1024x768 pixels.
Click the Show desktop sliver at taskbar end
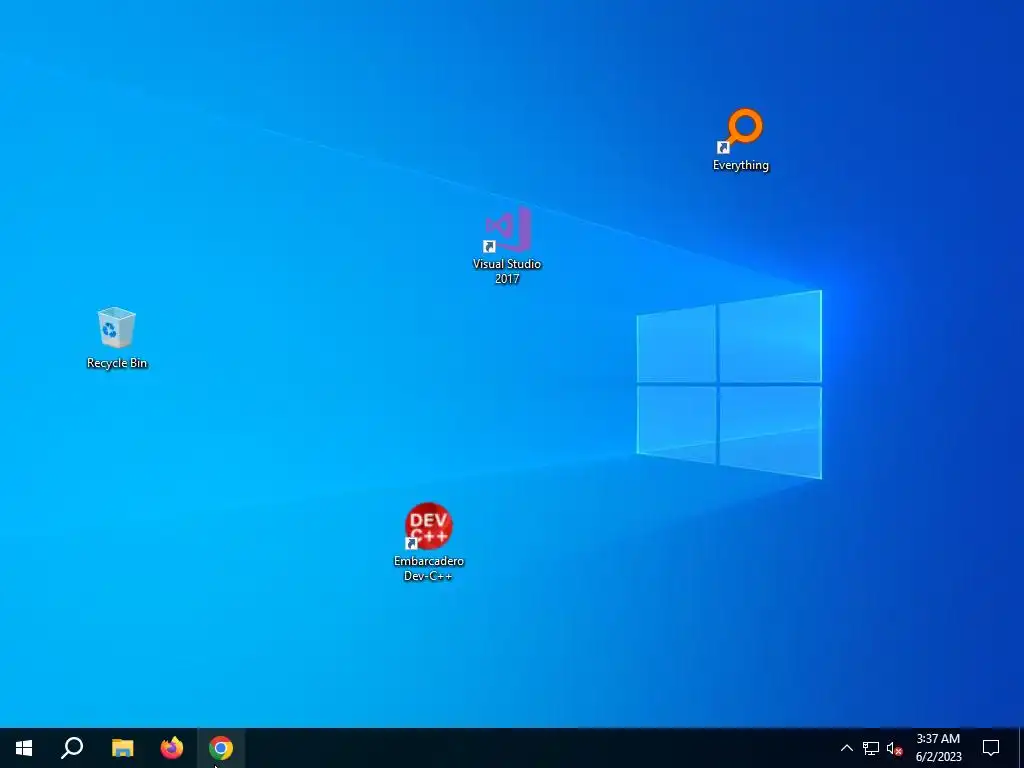point(1021,748)
